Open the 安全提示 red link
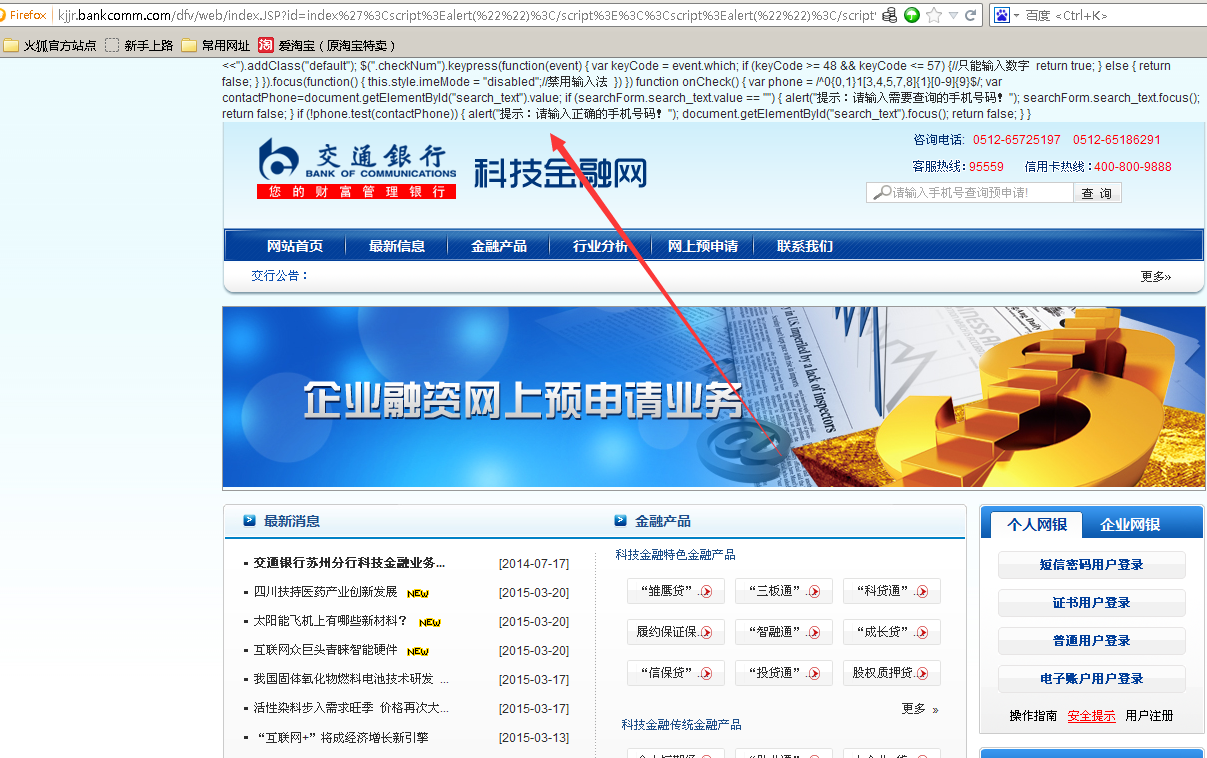 pyautogui.click(x=1091, y=716)
